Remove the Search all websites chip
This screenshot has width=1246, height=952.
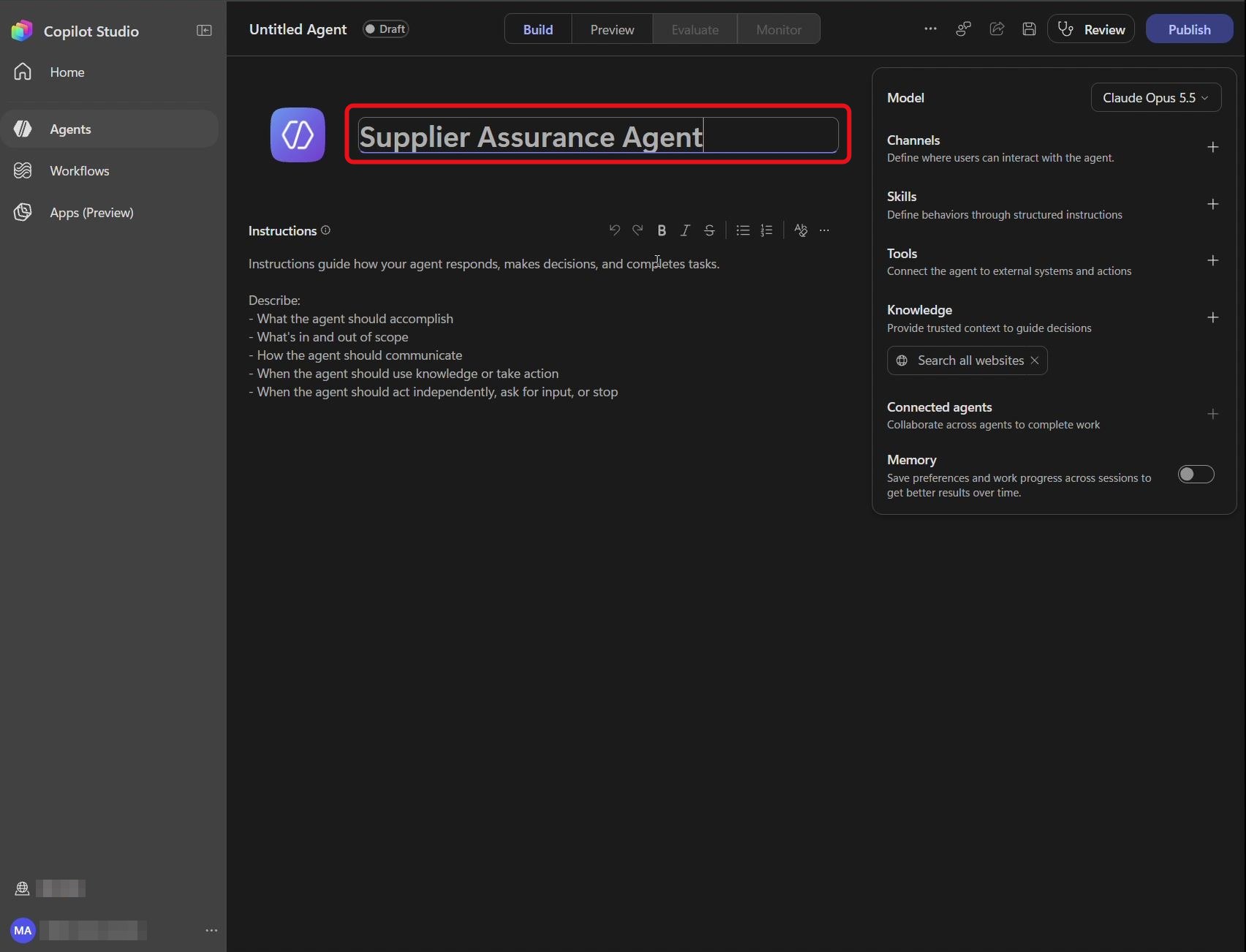tap(1035, 360)
